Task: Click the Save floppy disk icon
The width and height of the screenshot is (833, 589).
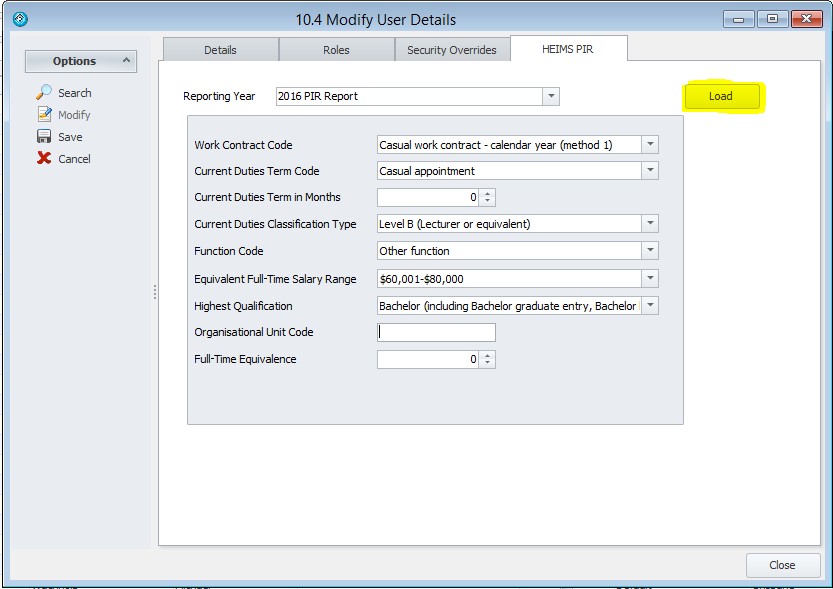Action: [44, 137]
